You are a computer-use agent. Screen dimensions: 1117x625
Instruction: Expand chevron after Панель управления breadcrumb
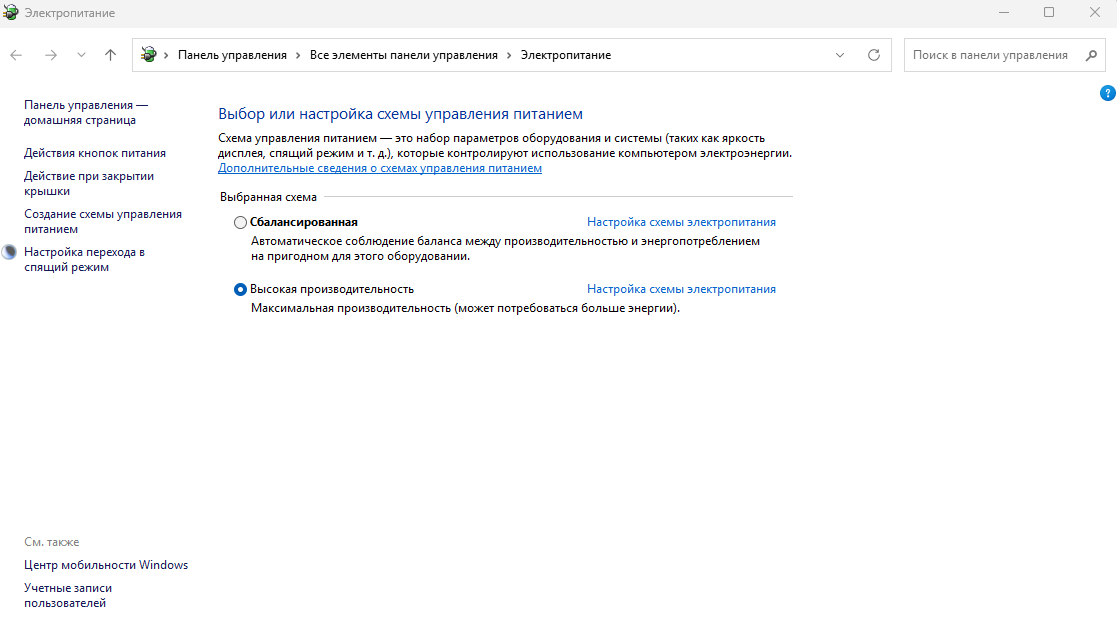pyautogui.click(x=298, y=55)
